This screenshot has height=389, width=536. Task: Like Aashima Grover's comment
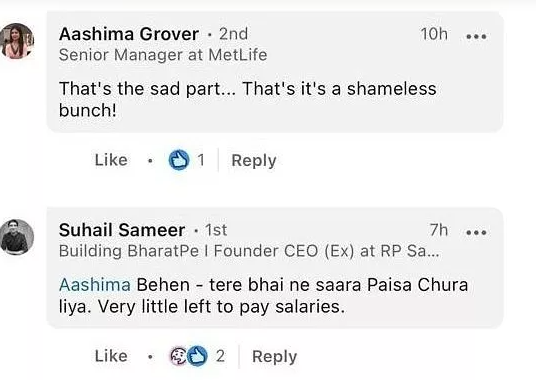tap(111, 160)
